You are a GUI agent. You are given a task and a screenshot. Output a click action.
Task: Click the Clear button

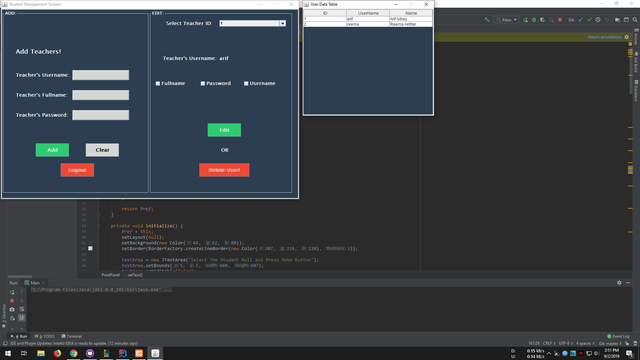(102, 150)
